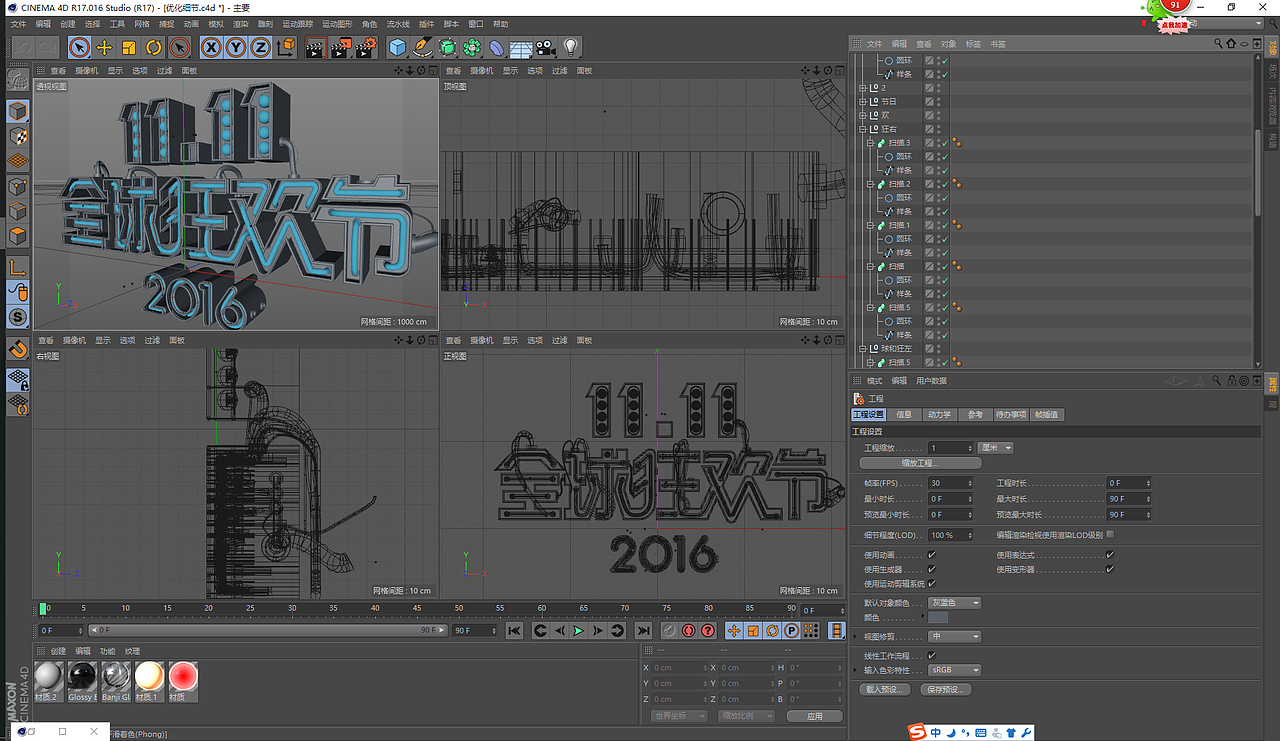This screenshot has height=741, width=1280.
Task: Add a light object
Action: [571, 47]
